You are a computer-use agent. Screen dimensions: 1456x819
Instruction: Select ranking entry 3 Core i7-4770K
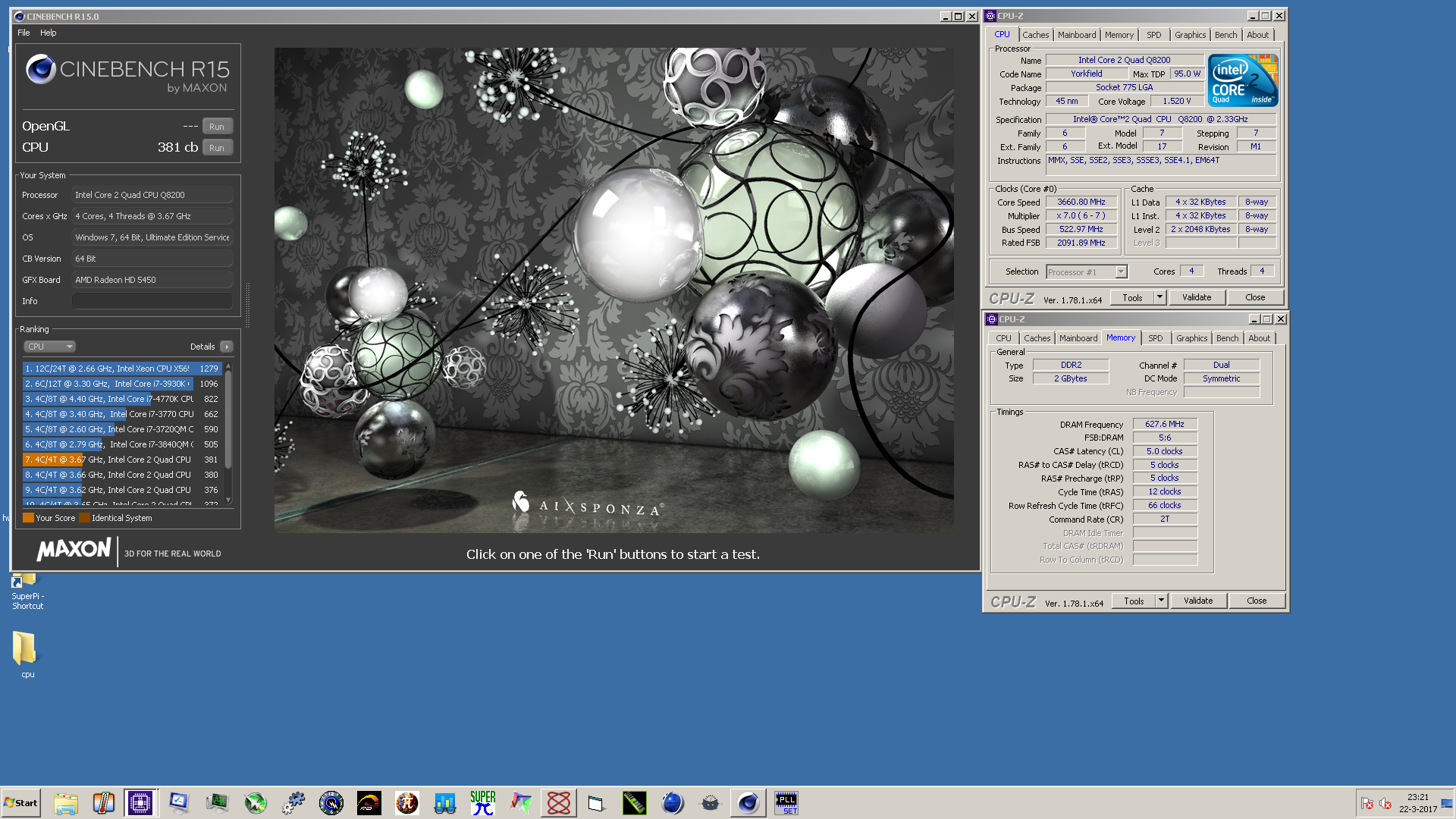122,399
